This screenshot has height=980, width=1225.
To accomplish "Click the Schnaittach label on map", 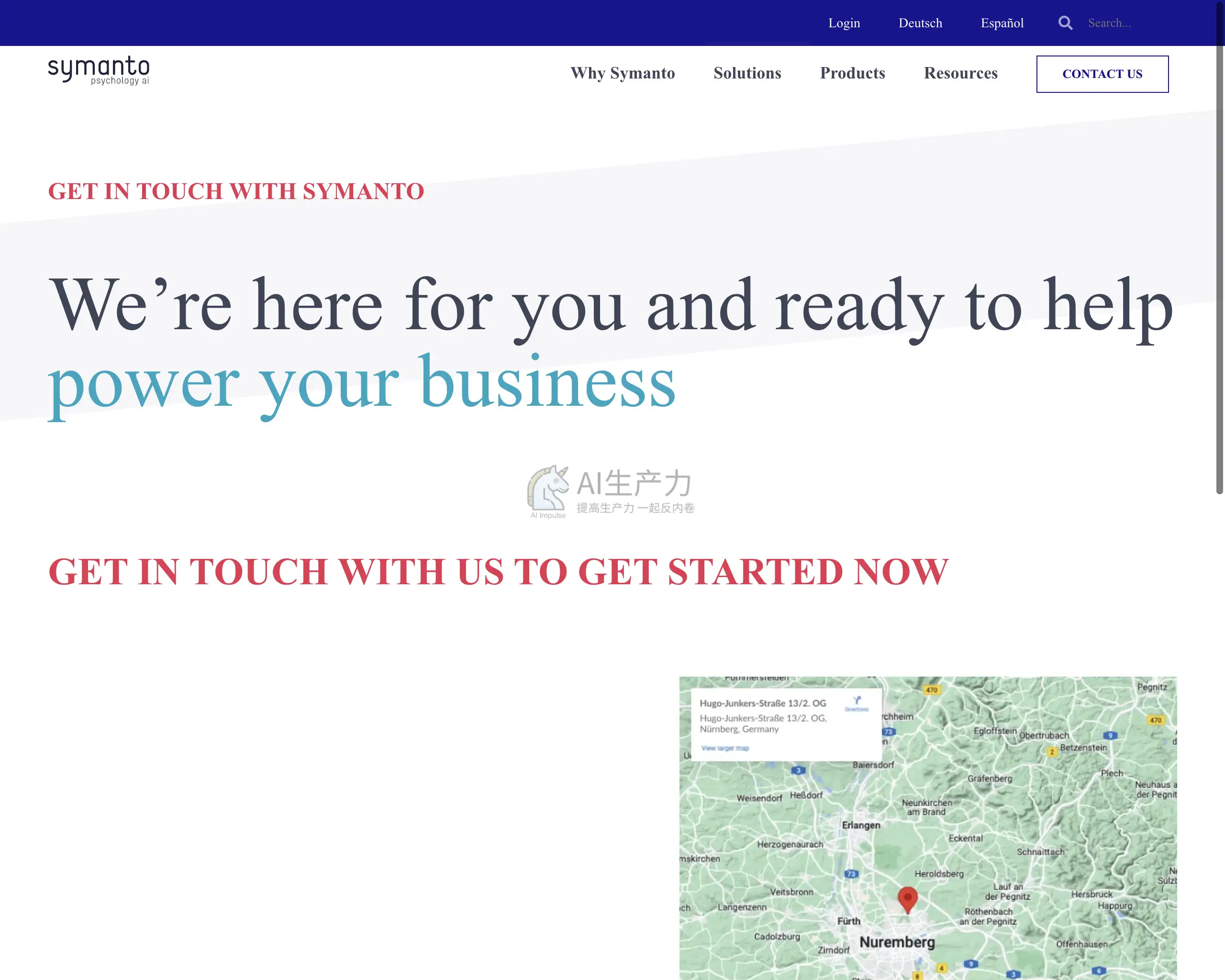I will pyautogui.click(x=1040, y=852).
